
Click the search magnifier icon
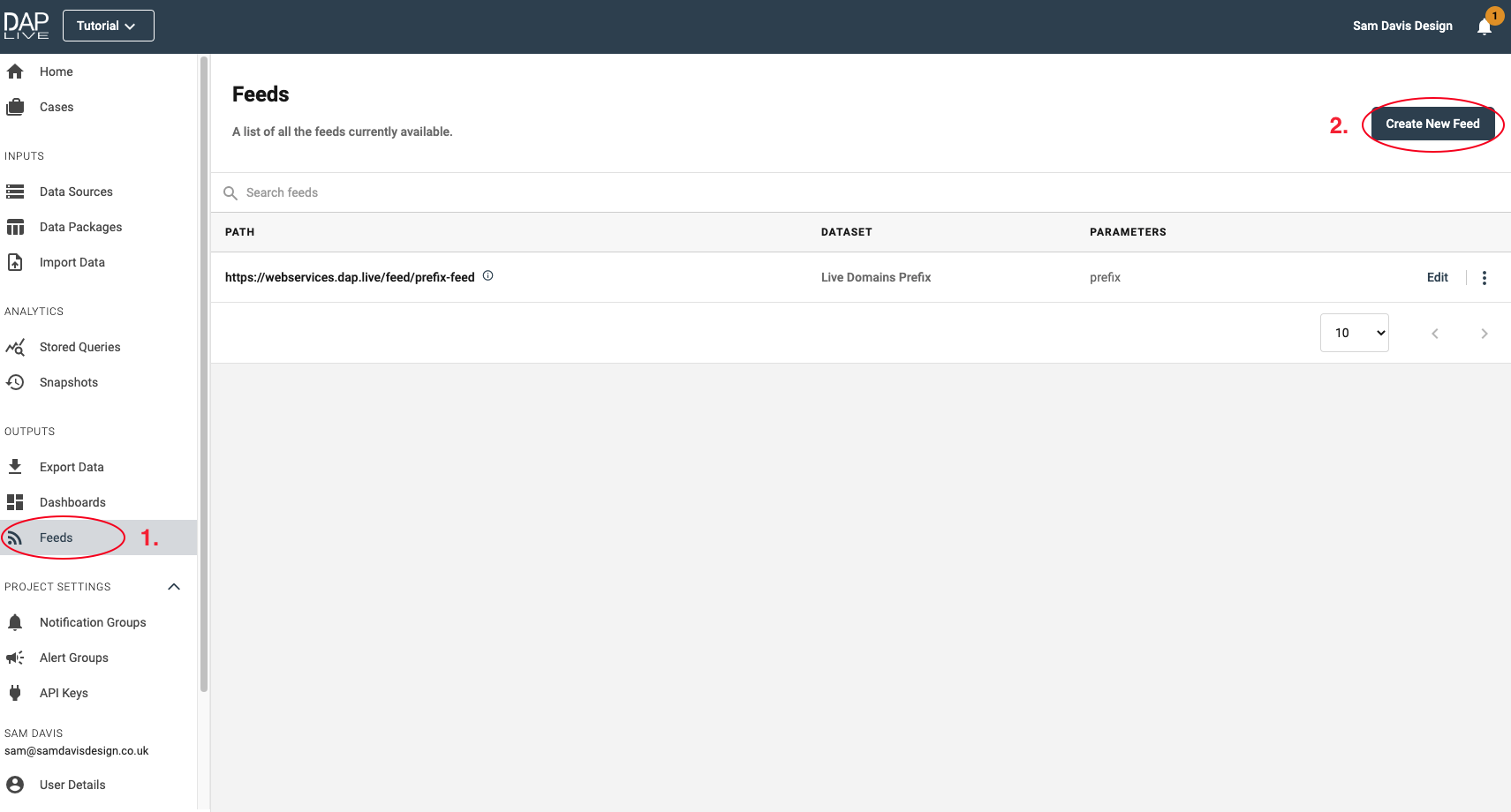[x=230, y=192]
